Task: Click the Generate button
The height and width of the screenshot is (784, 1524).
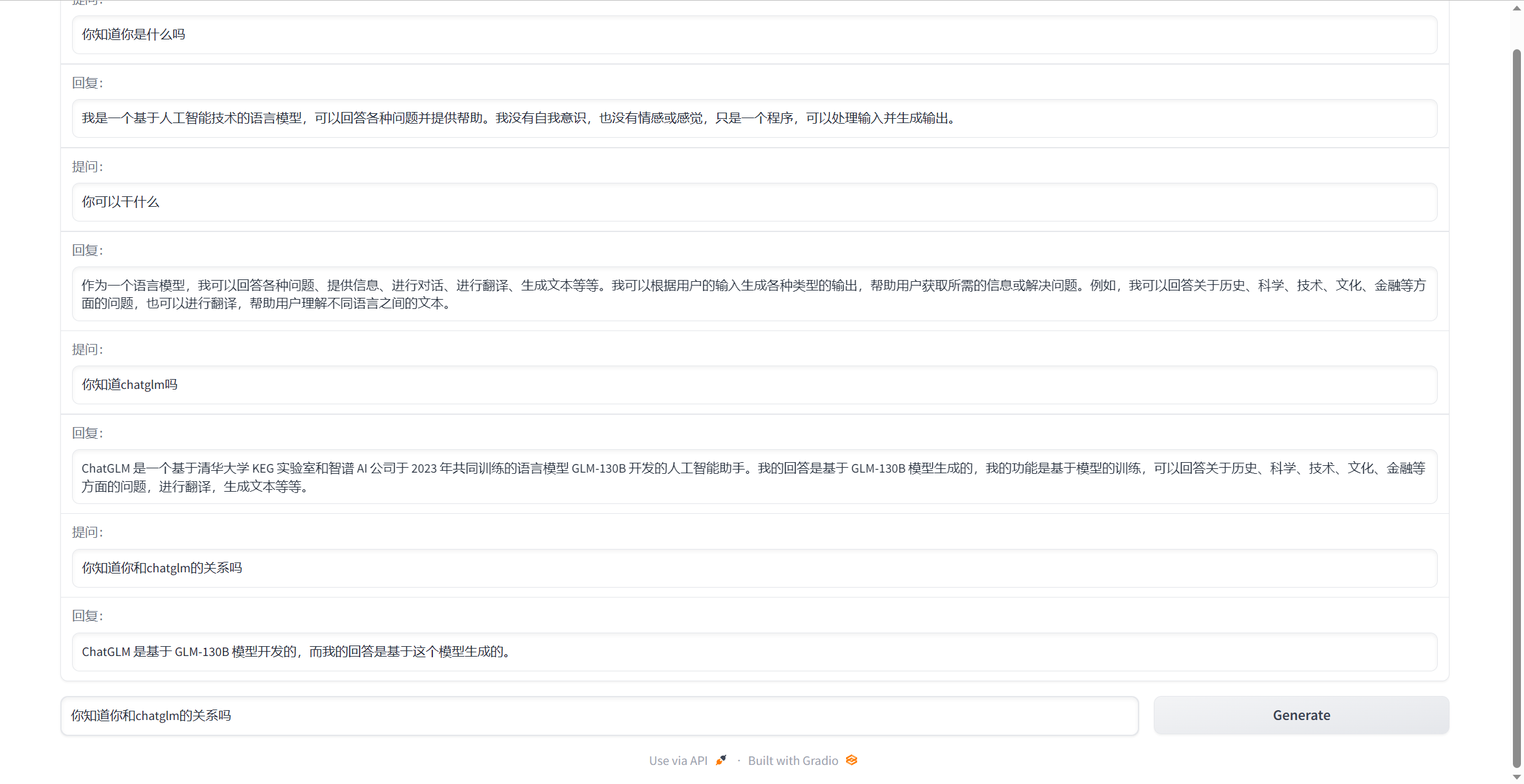Action: click(x=1300, y=715)
